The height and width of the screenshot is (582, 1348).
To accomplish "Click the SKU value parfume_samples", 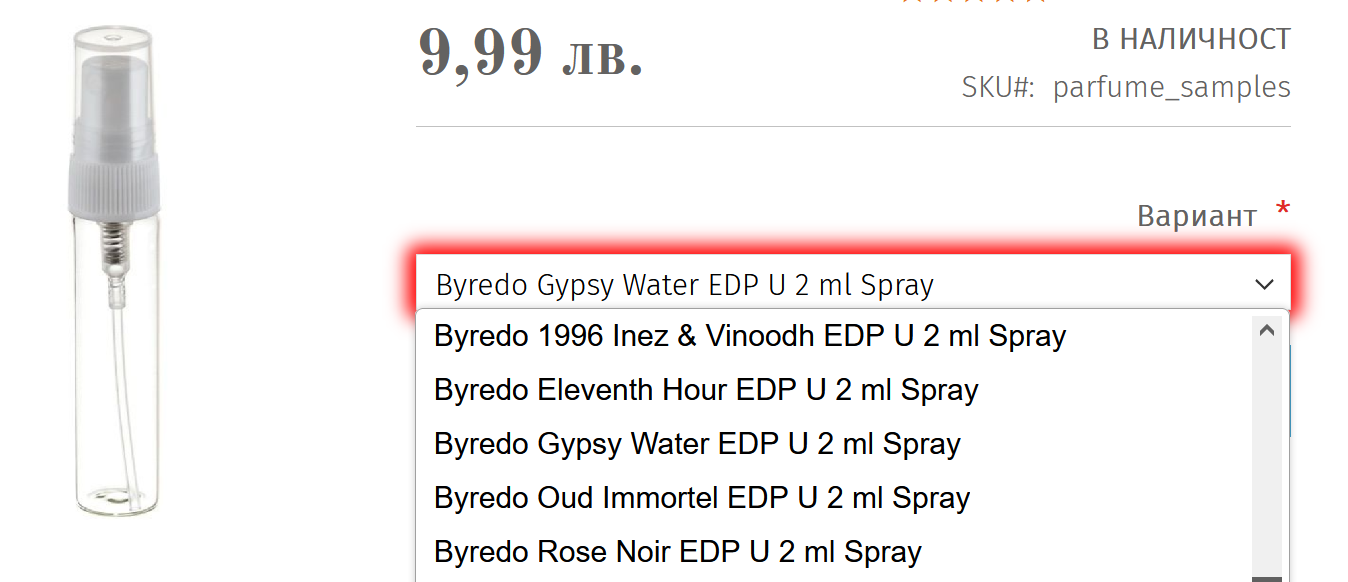I will (1171, 88).
